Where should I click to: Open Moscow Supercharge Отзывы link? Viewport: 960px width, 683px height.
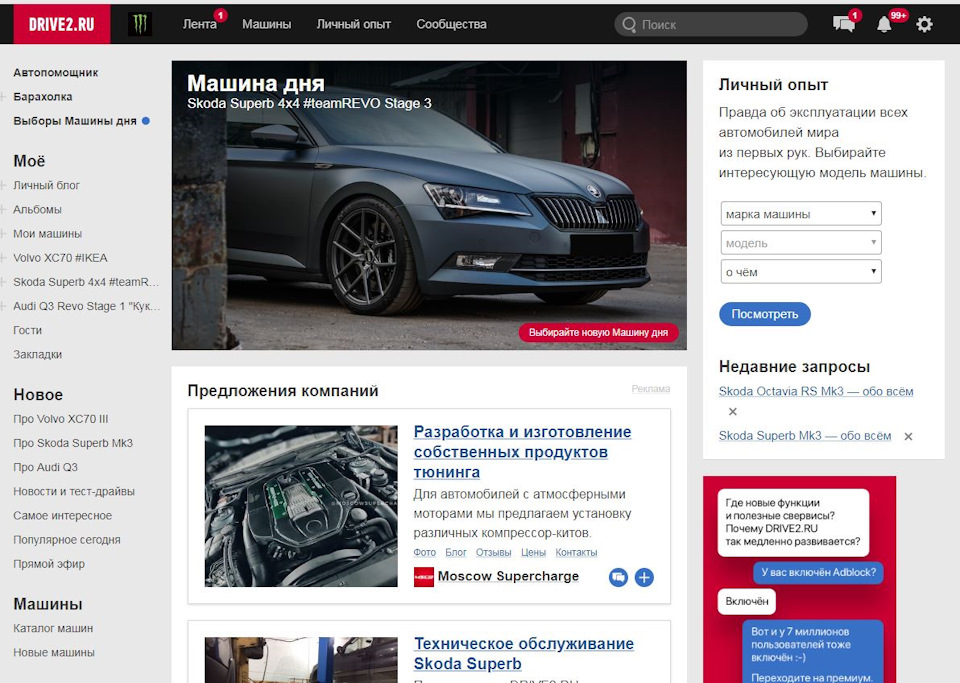pyautogui.click(x=493, y=552)
